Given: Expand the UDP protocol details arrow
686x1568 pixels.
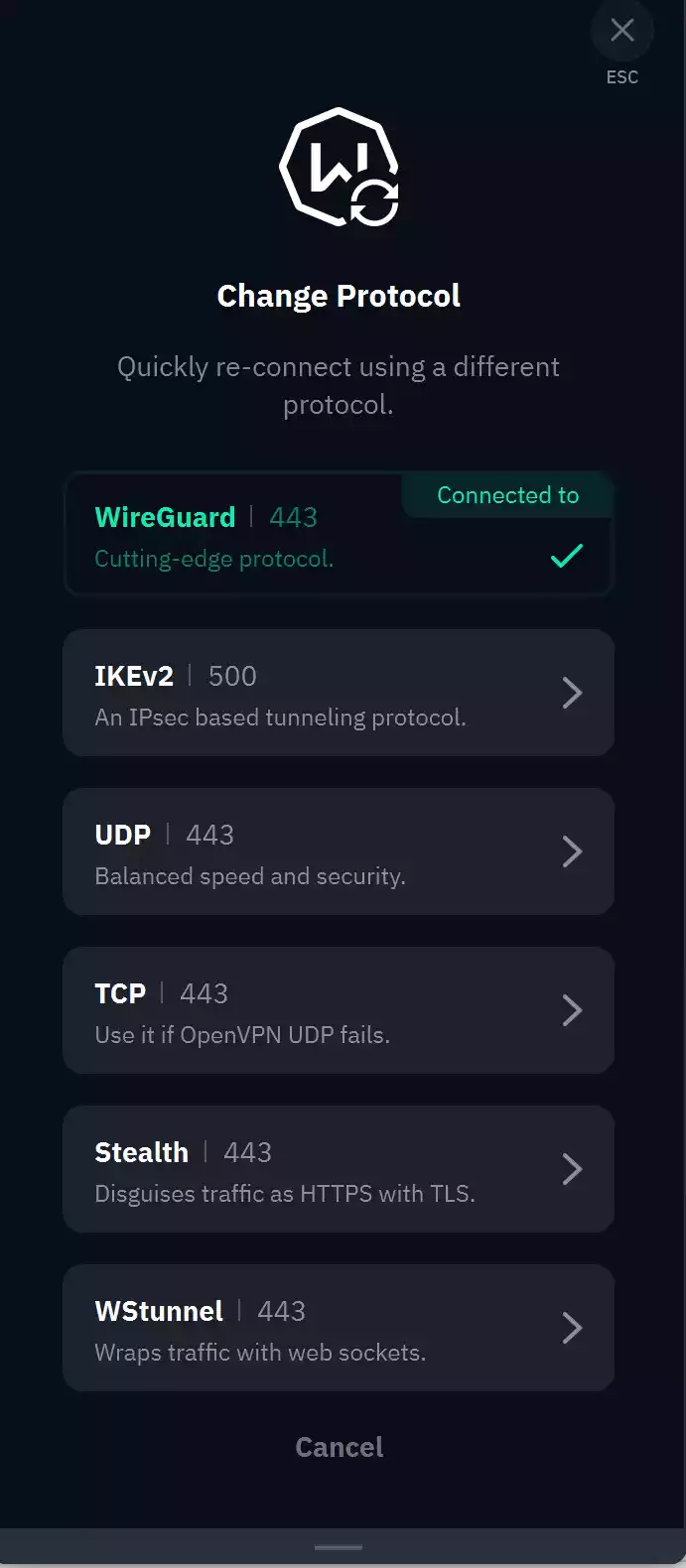Looking at the screenshot, I should coord(572,851).
